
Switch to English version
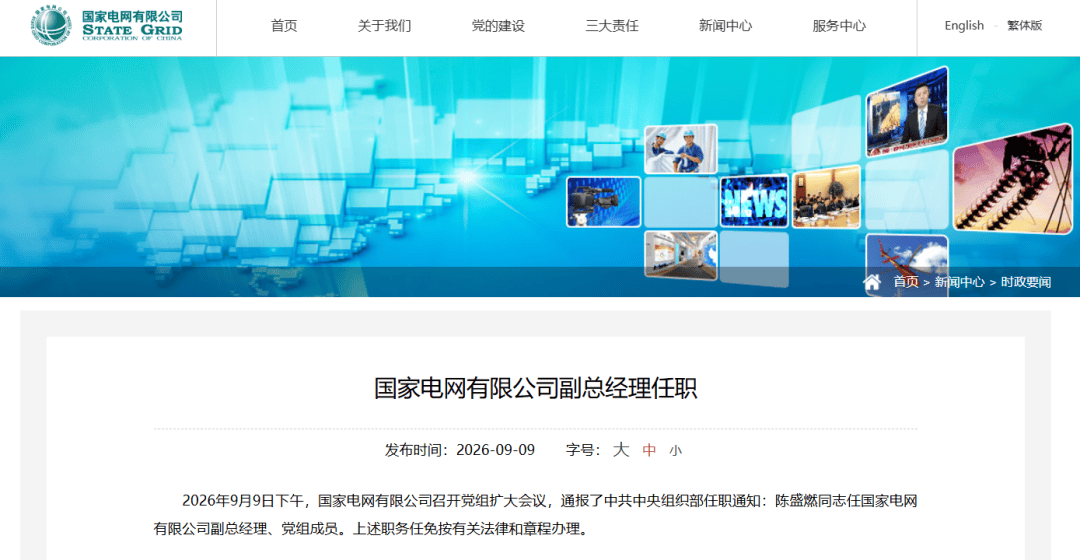pos(964,25)
